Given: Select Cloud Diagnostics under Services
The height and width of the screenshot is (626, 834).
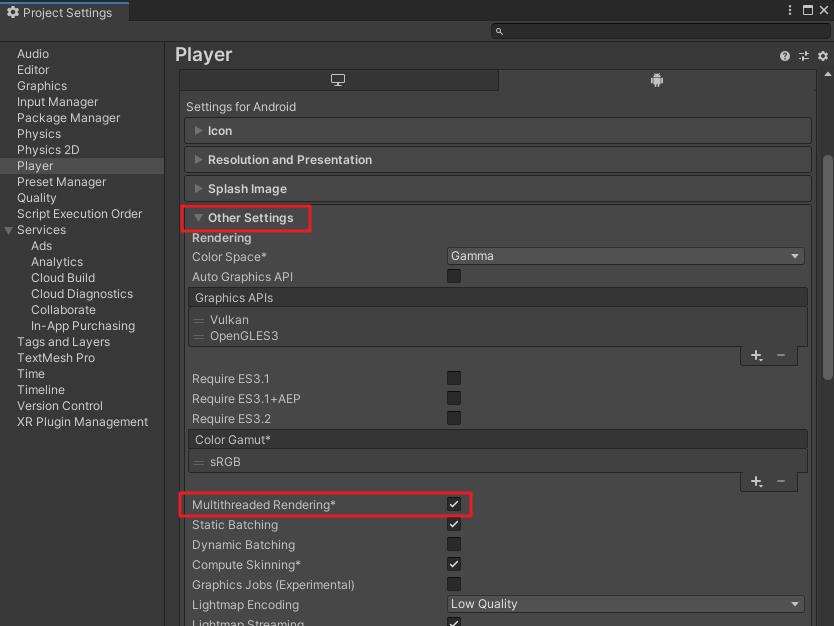Looking at the screenshot, I should click(x=82, y=294).
